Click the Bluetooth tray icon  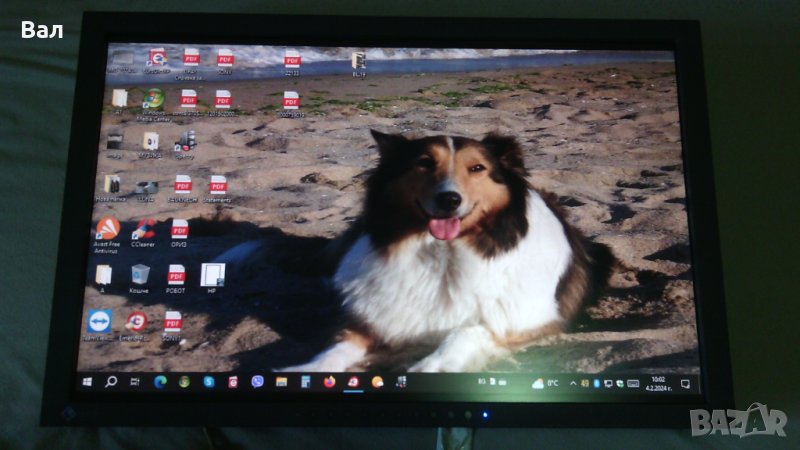tap(596, 383)
